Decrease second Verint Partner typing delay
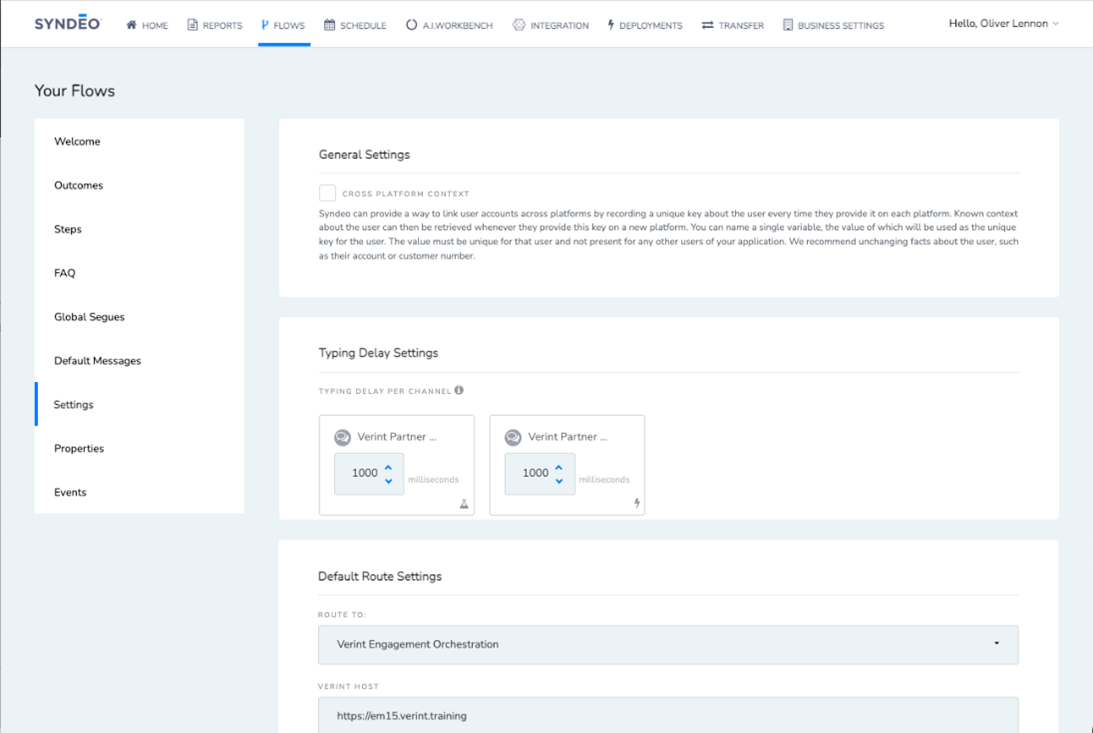 [x=559, y=481]
